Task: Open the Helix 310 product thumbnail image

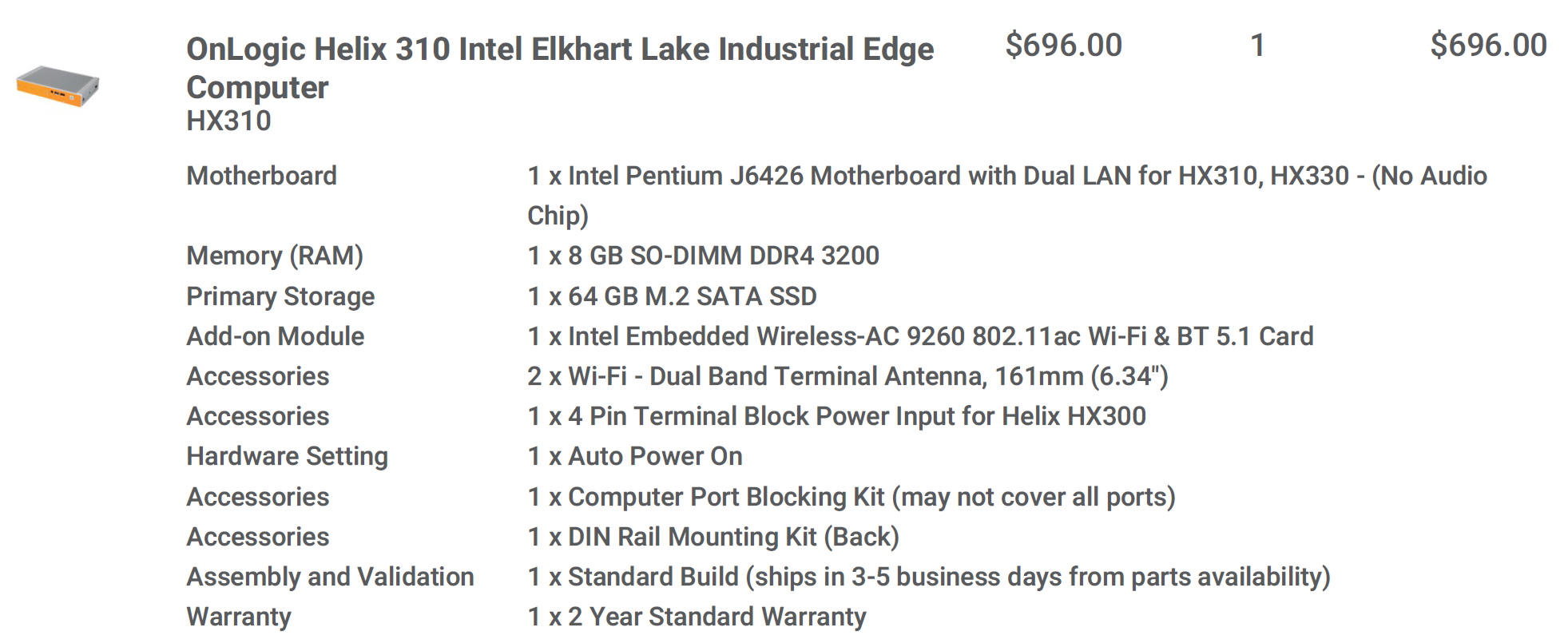Action: pyautogui.click(x=58, y=85)
